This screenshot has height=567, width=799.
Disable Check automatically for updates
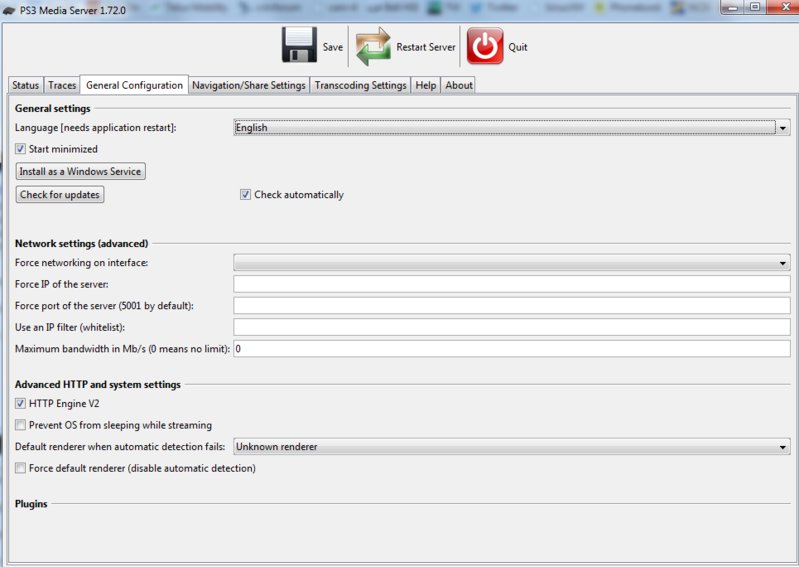pyautogui.click(x=246, y=194)
